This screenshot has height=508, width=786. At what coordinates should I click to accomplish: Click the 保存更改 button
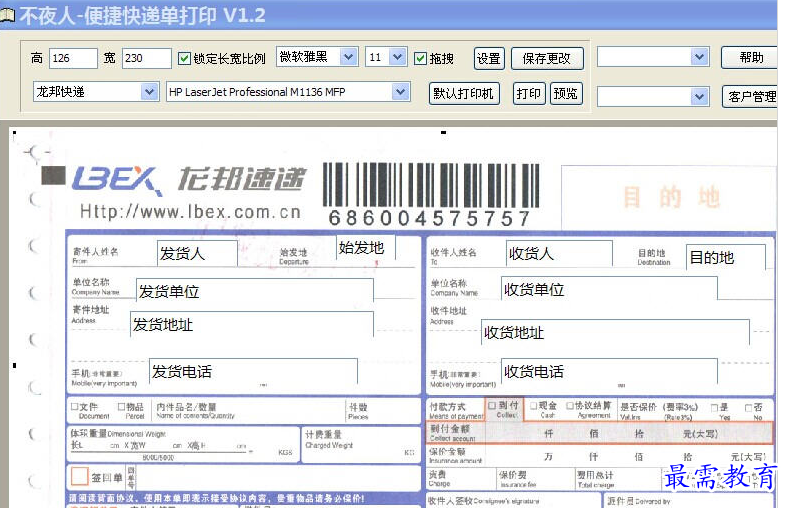(x=547, y=59)
